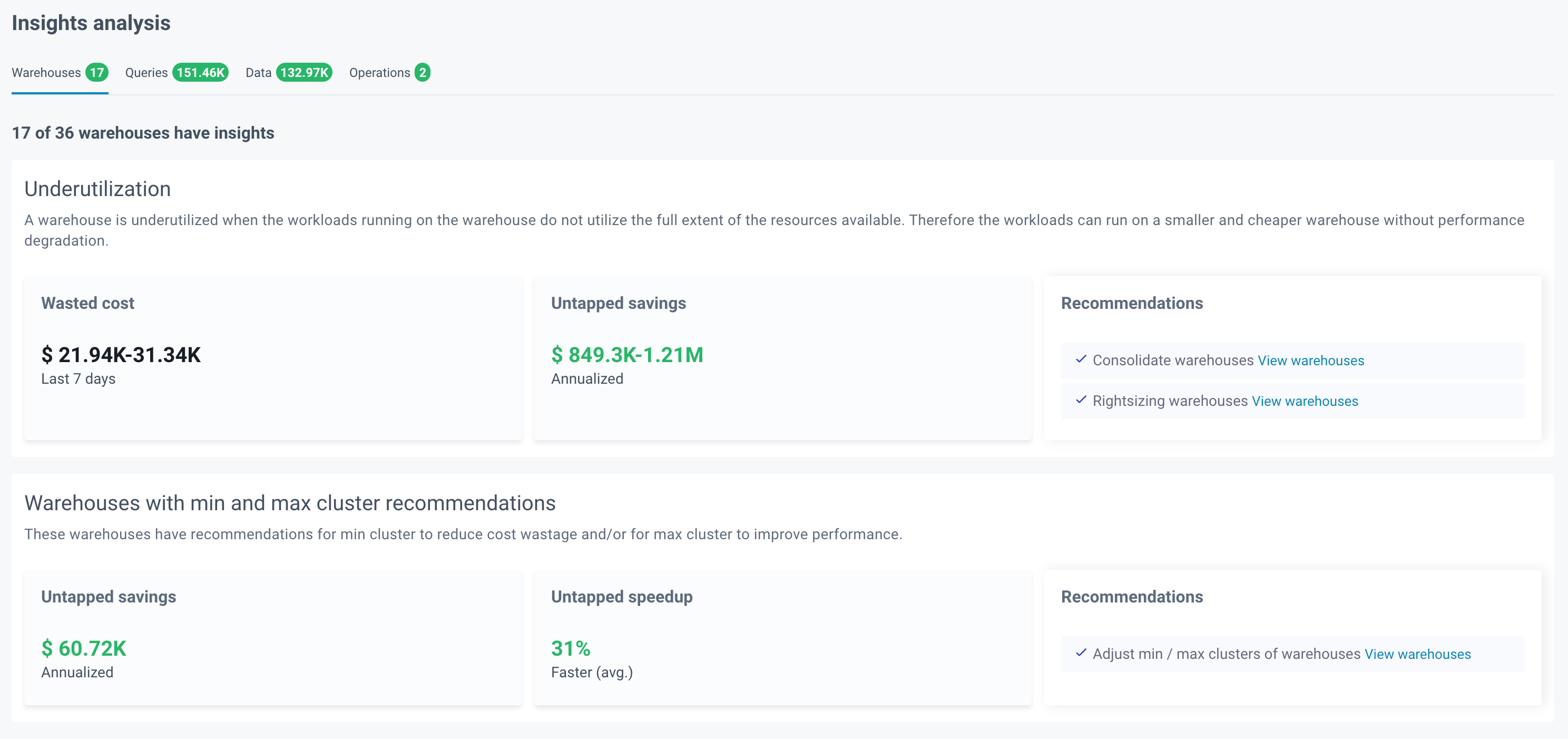Viewport: 1568px width, 739px height.
Task: Open the Warehouses tab
Action: coord(46,73)
